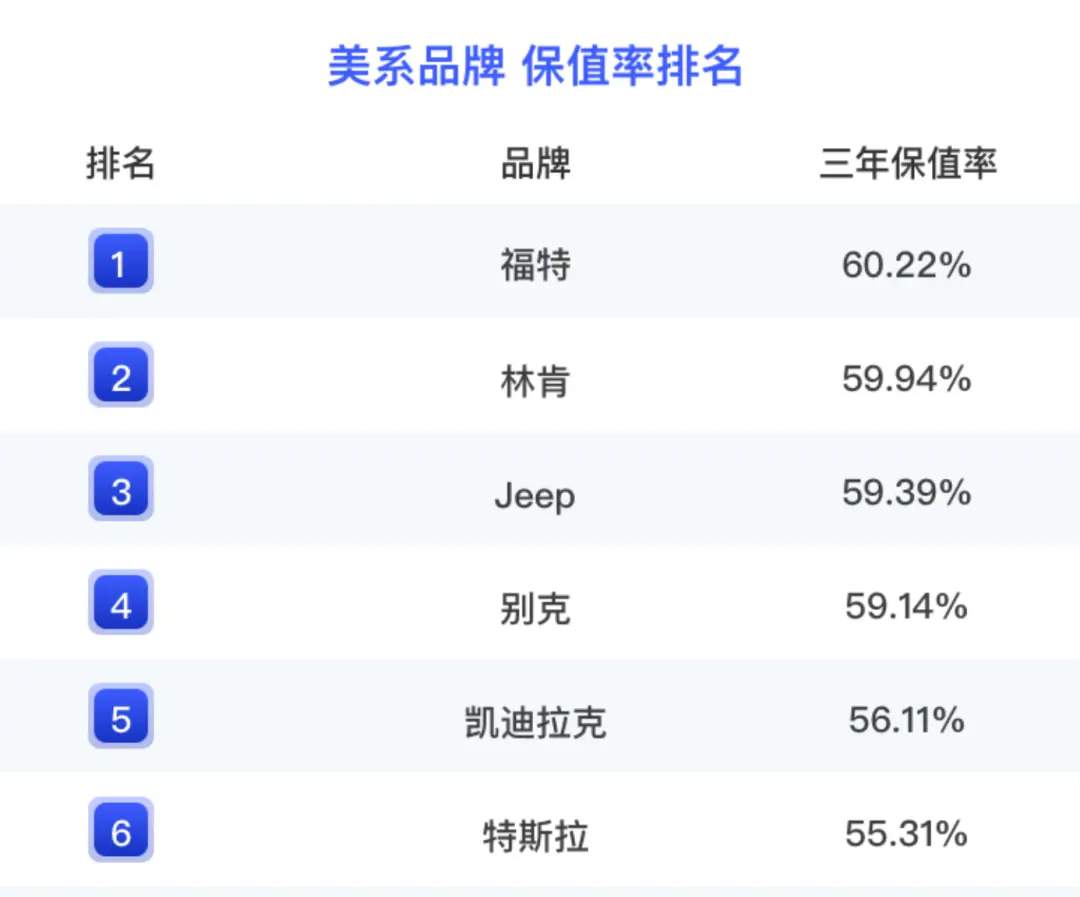Viewport: 1080px width, 897px height.
Task: Select the rank 5 badge icon
Action: point(121,716)
